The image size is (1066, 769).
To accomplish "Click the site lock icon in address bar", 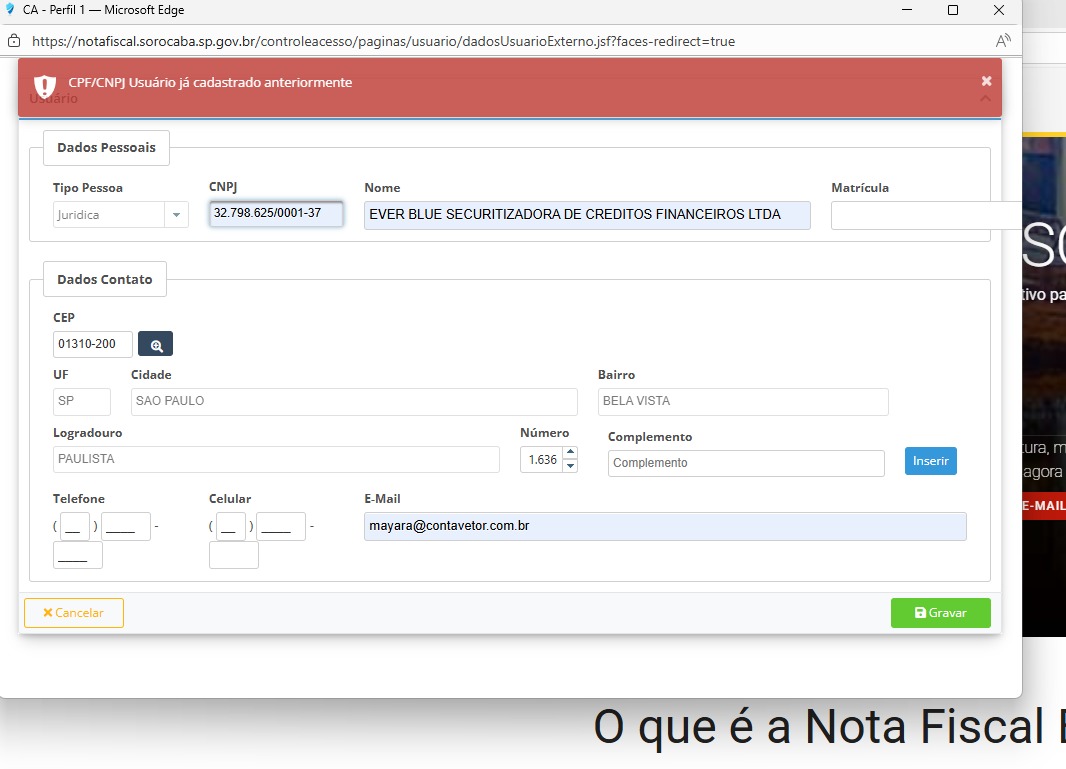I will [x=14, y=41].
